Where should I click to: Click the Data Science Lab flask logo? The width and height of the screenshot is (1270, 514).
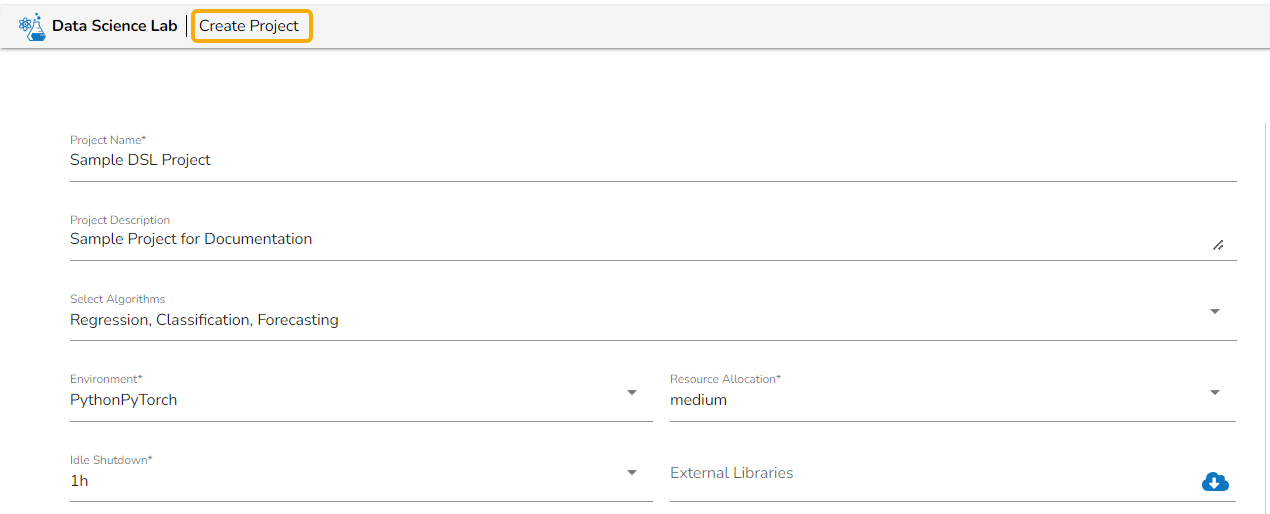pos(33,27)
